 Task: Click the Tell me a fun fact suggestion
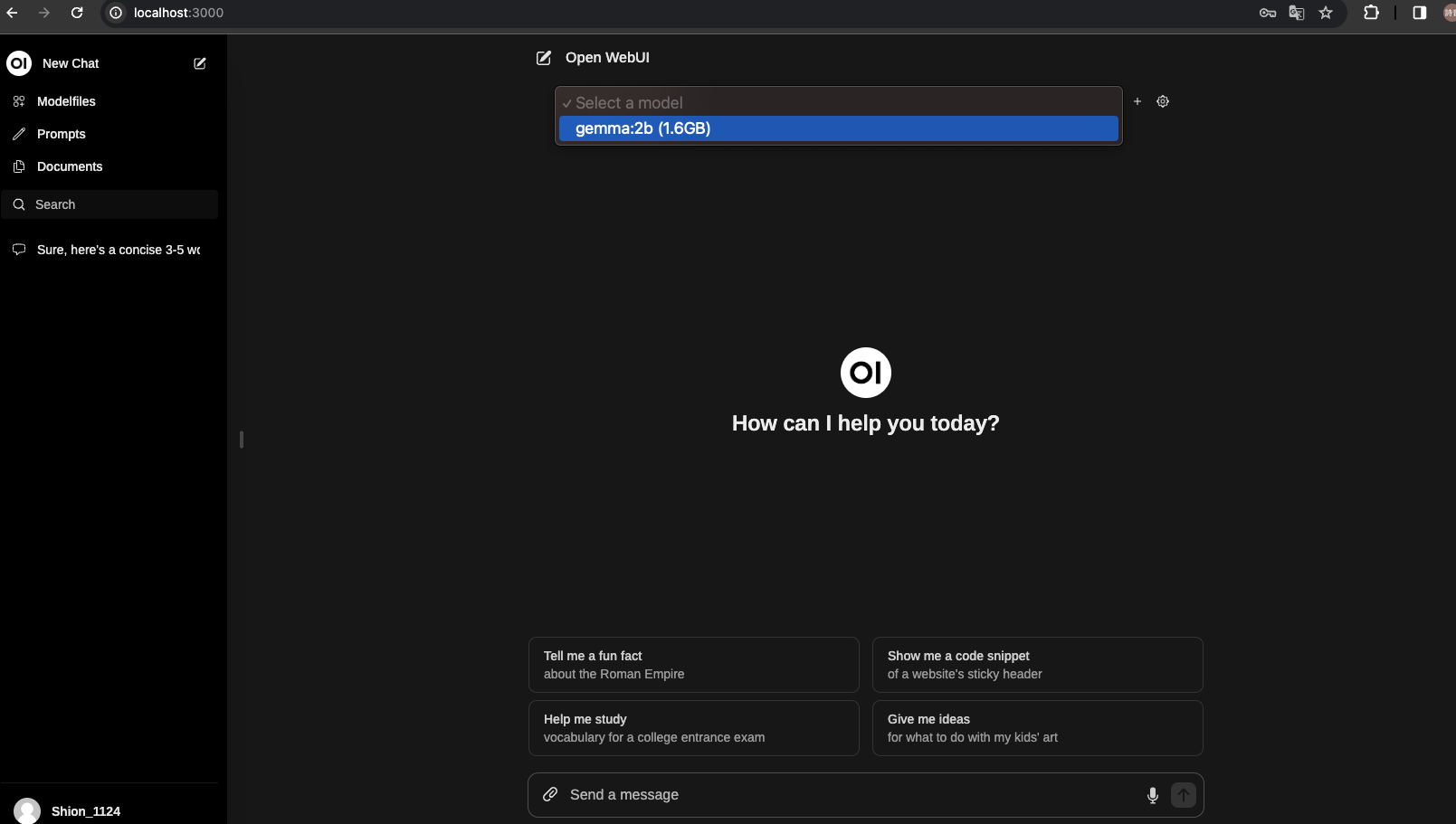click(x=693, y=665)
